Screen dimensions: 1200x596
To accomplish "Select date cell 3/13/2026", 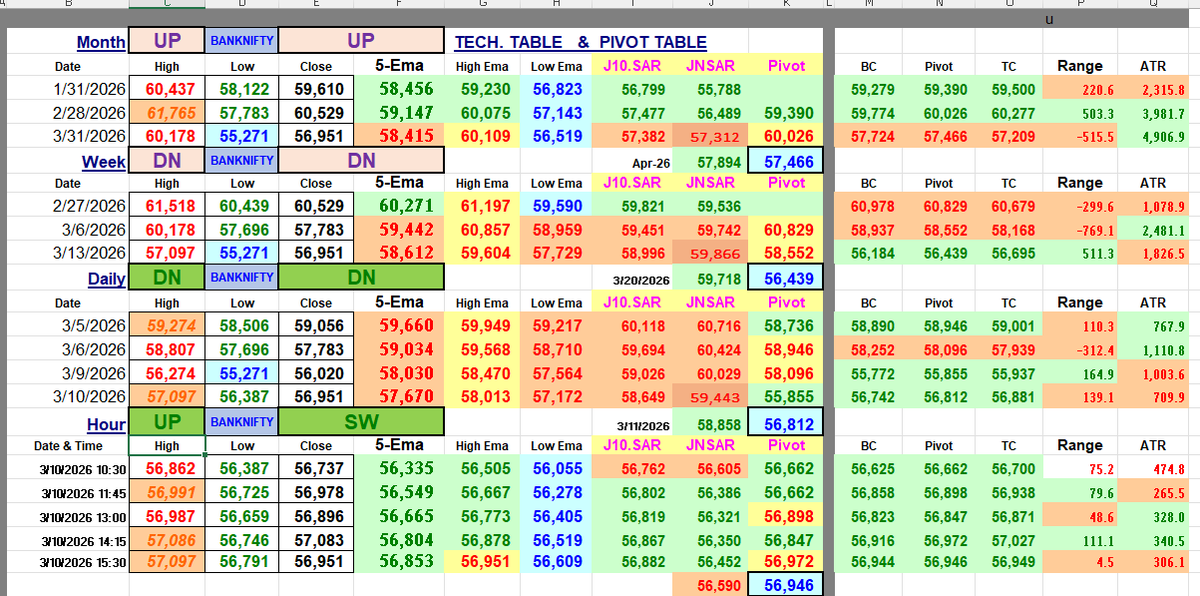I will click(67, 254).
